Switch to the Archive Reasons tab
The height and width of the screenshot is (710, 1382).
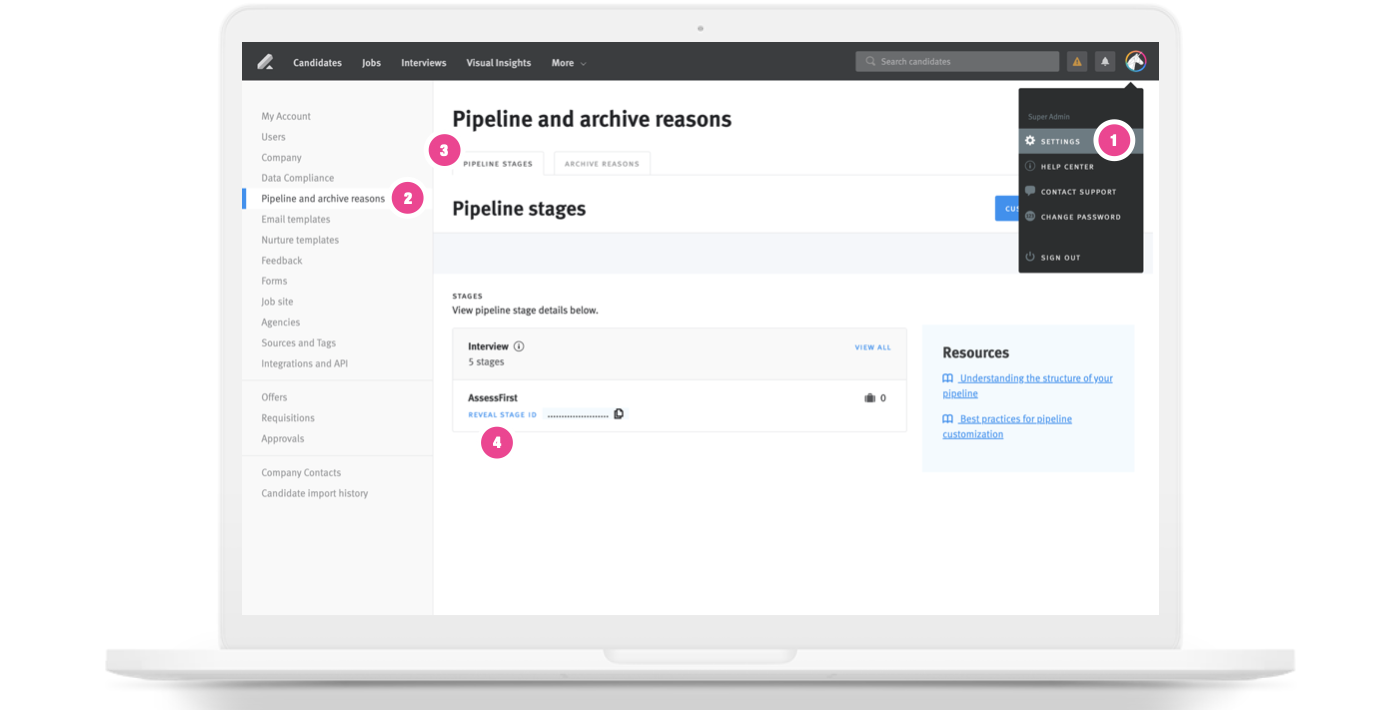click(x=601, y=164)
